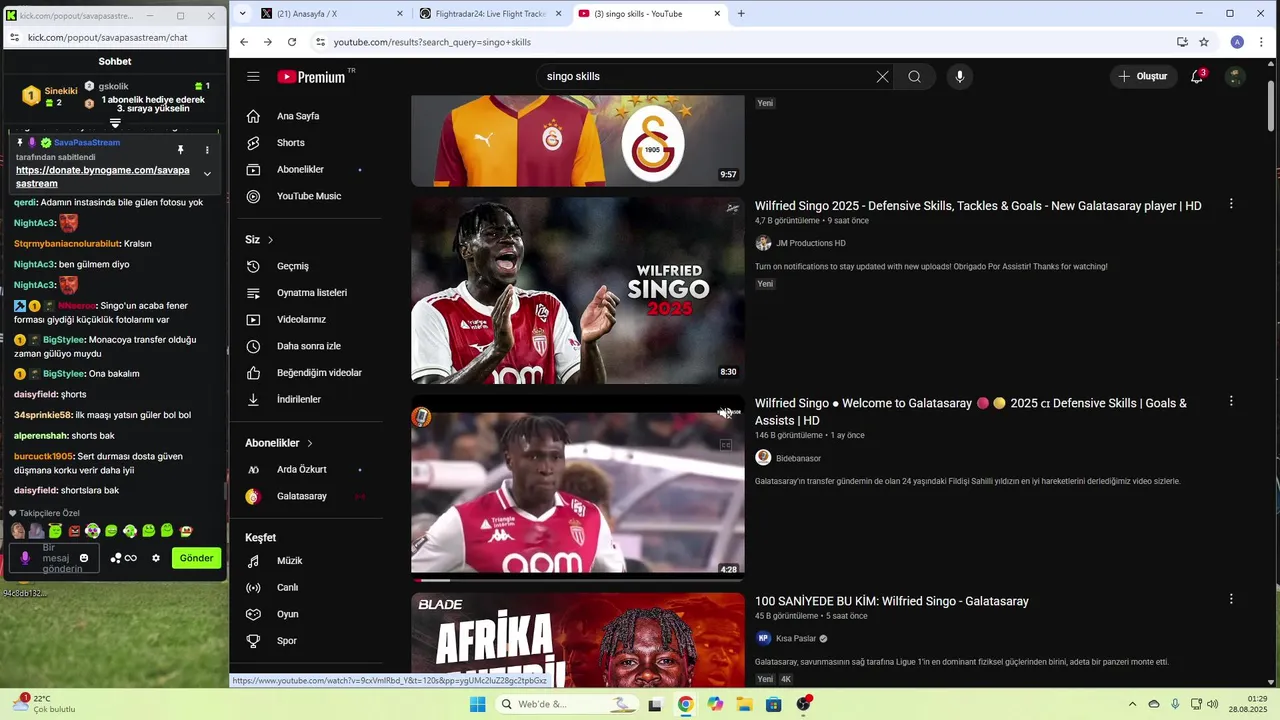Open YouTube Music from sidebar

[x=310, y=196]
